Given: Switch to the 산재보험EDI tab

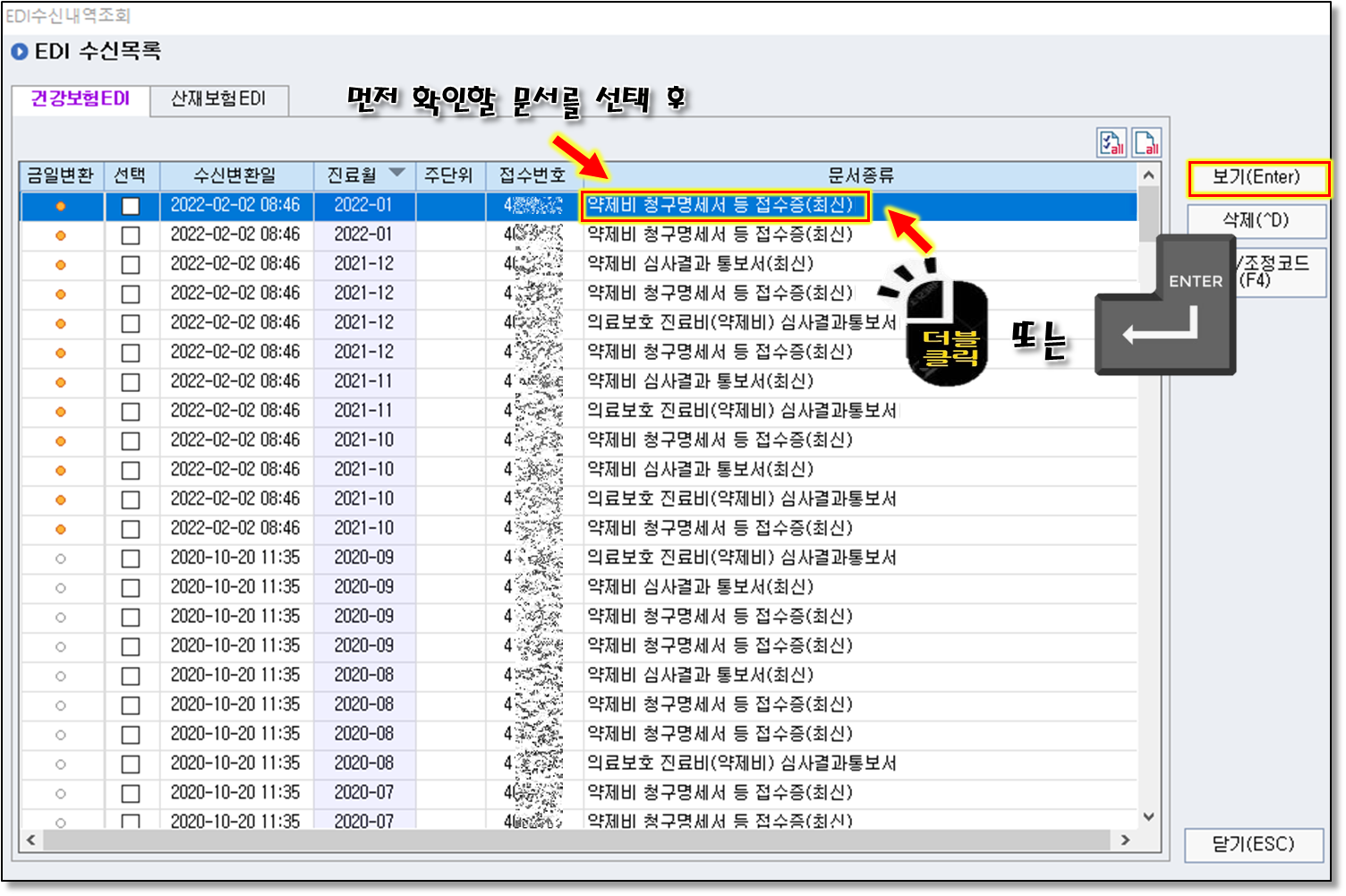Looking at the screenshot, I should point(218,99).
